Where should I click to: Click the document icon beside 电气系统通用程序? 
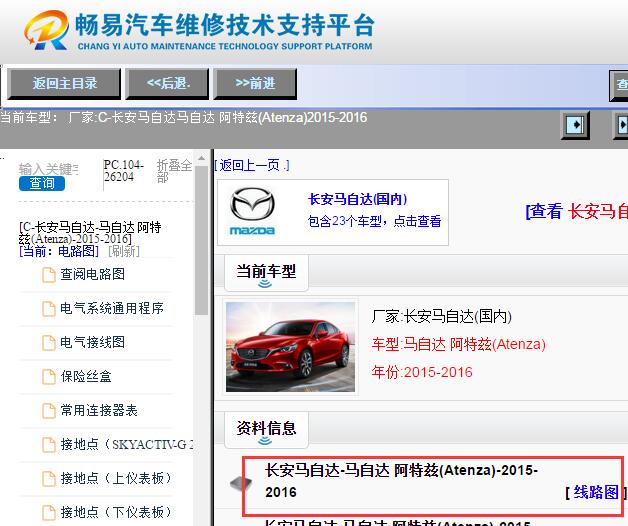pyautogui.click(x=49, y=309)
